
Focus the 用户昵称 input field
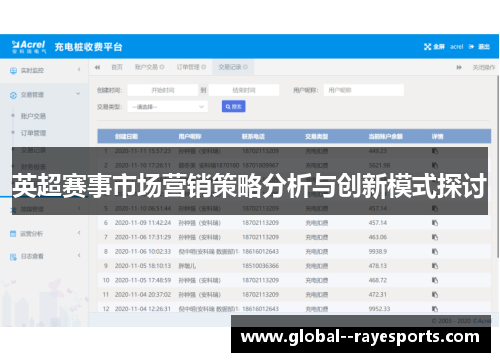364,90
